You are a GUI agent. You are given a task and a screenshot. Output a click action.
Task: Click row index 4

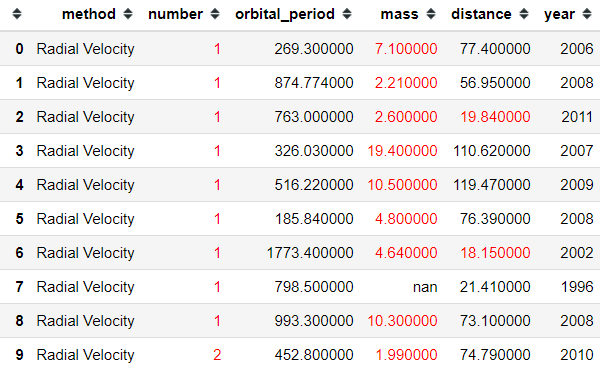pos(19,184)
